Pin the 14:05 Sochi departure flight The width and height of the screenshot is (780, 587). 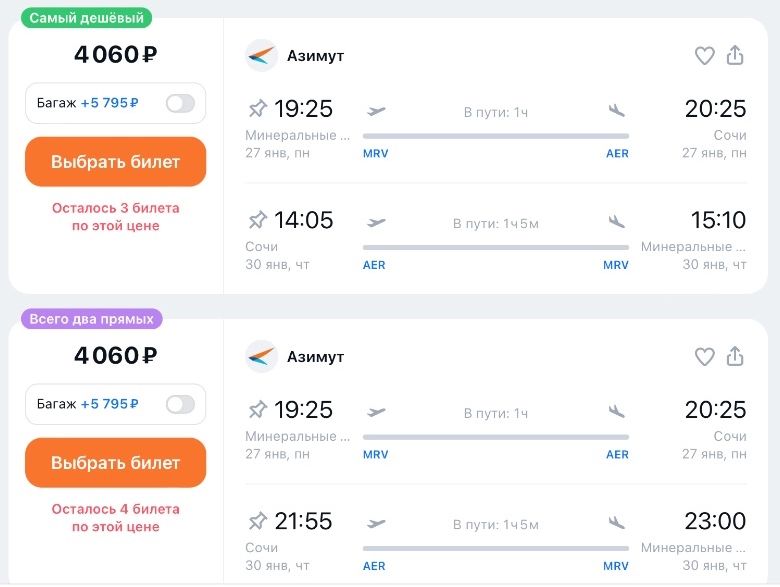coord(258,220)
